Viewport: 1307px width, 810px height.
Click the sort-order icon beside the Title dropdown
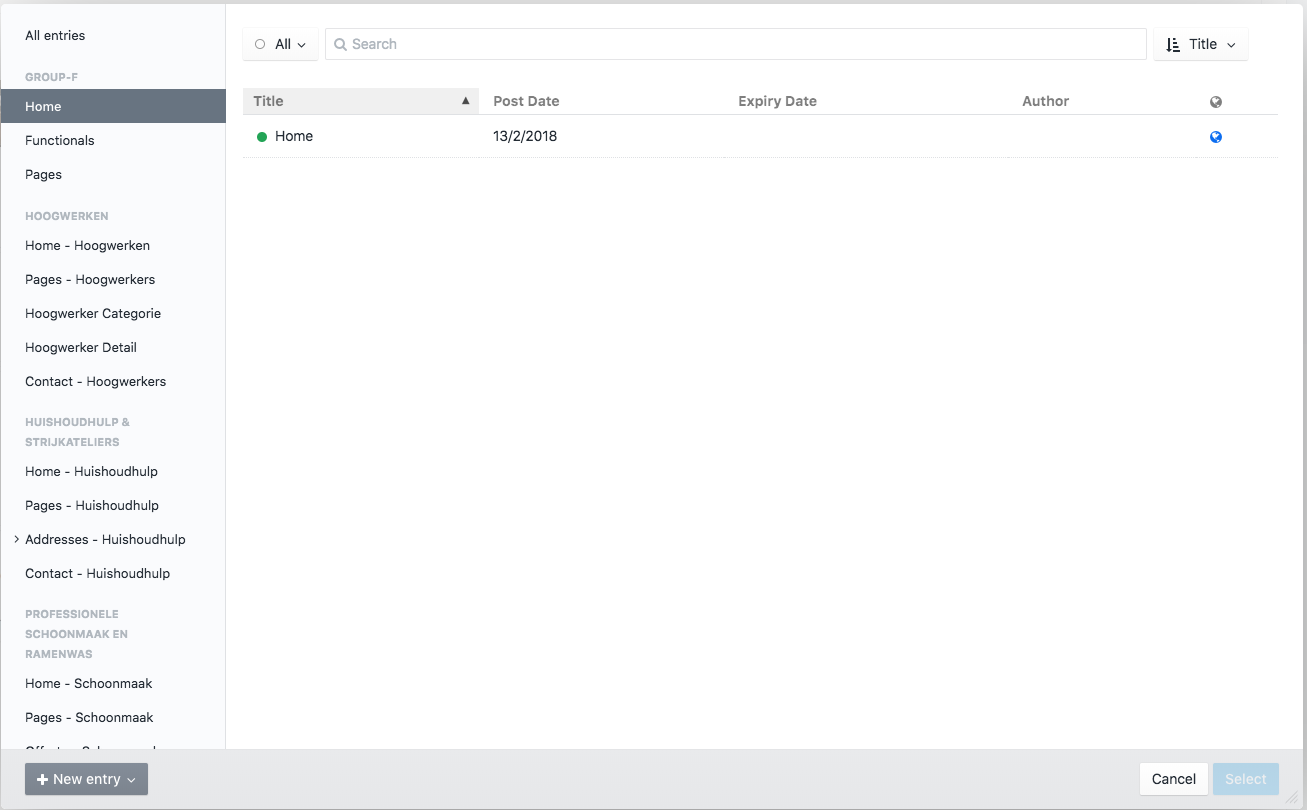[1174, 43]
